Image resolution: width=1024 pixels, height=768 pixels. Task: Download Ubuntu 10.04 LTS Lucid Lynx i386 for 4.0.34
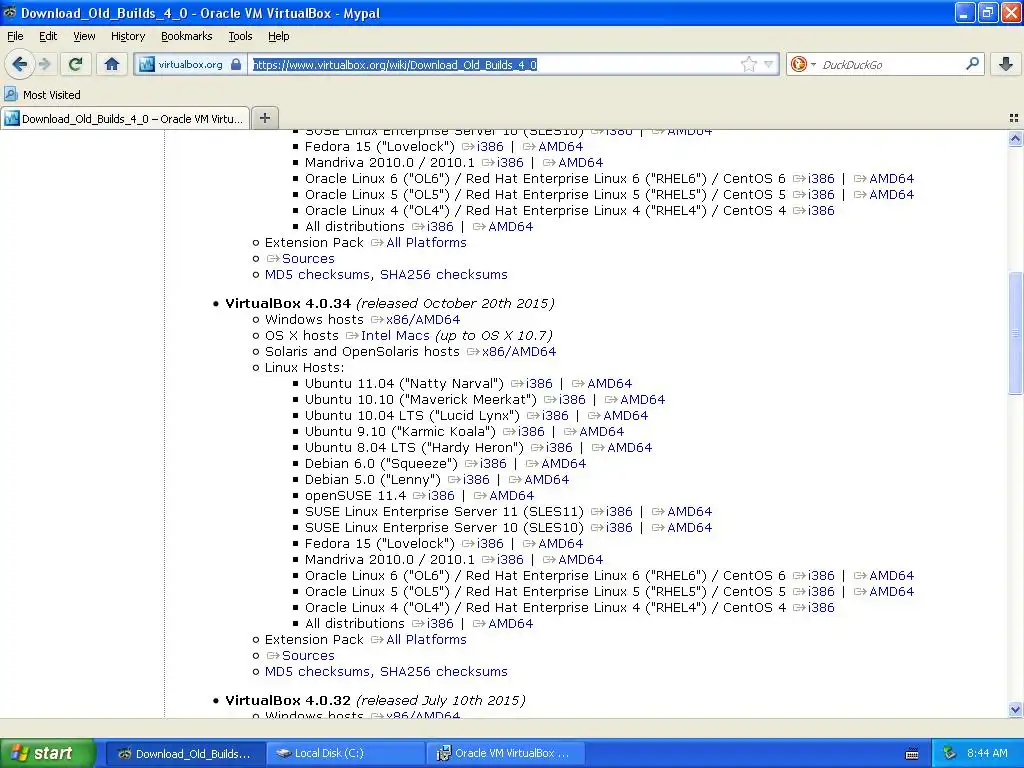tap(554, 415)
